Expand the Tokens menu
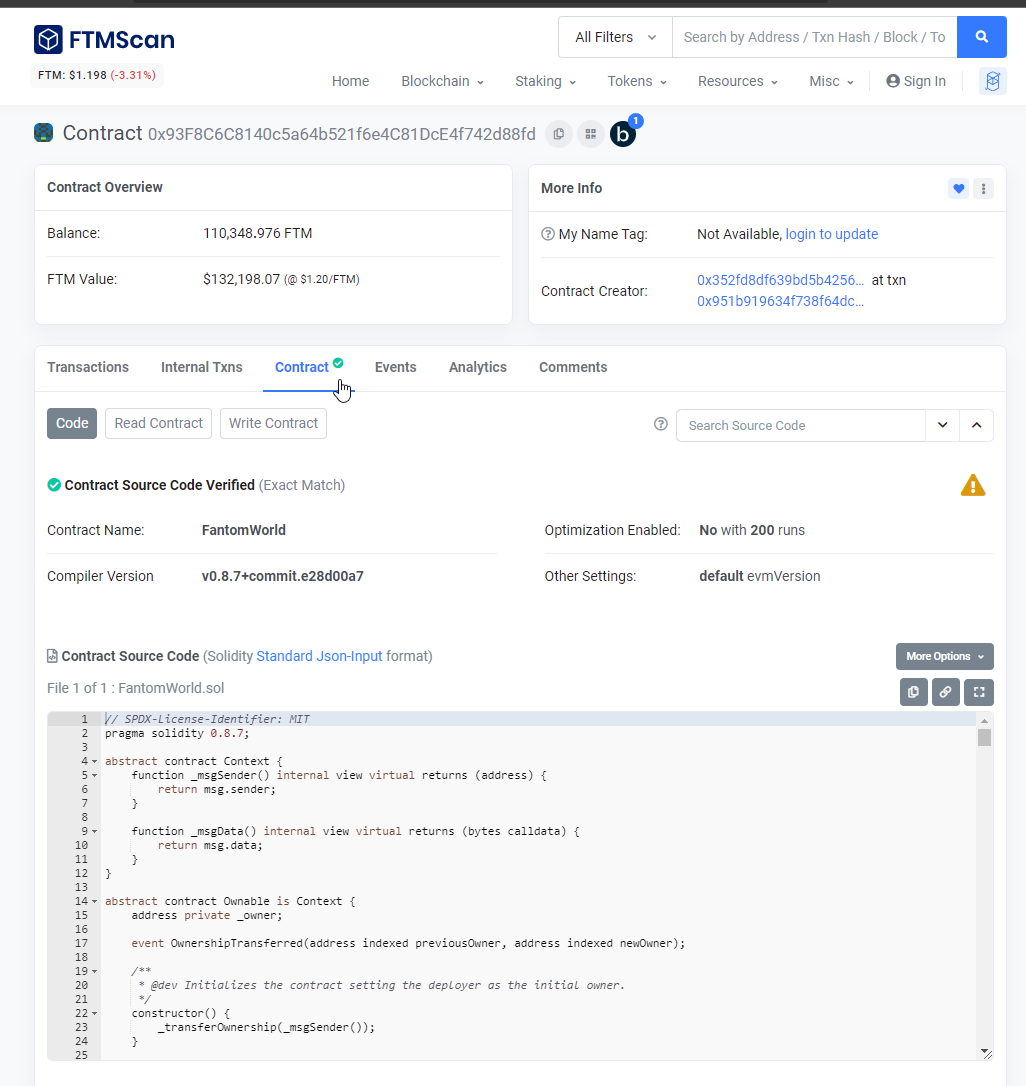The width and height of the screenshot is (1026, 1086). tap(637, 81)
